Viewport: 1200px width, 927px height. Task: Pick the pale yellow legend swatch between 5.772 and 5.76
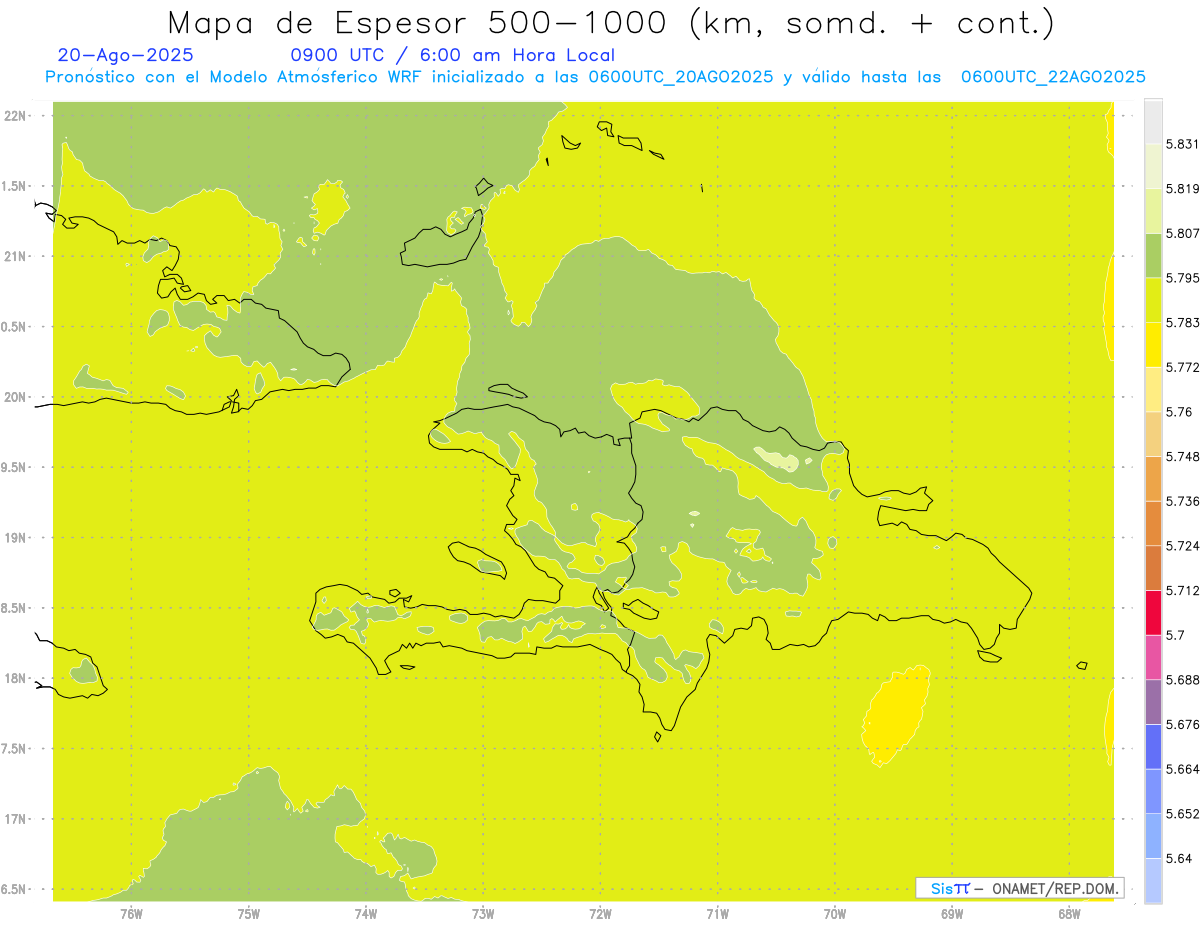(1153, 389)
